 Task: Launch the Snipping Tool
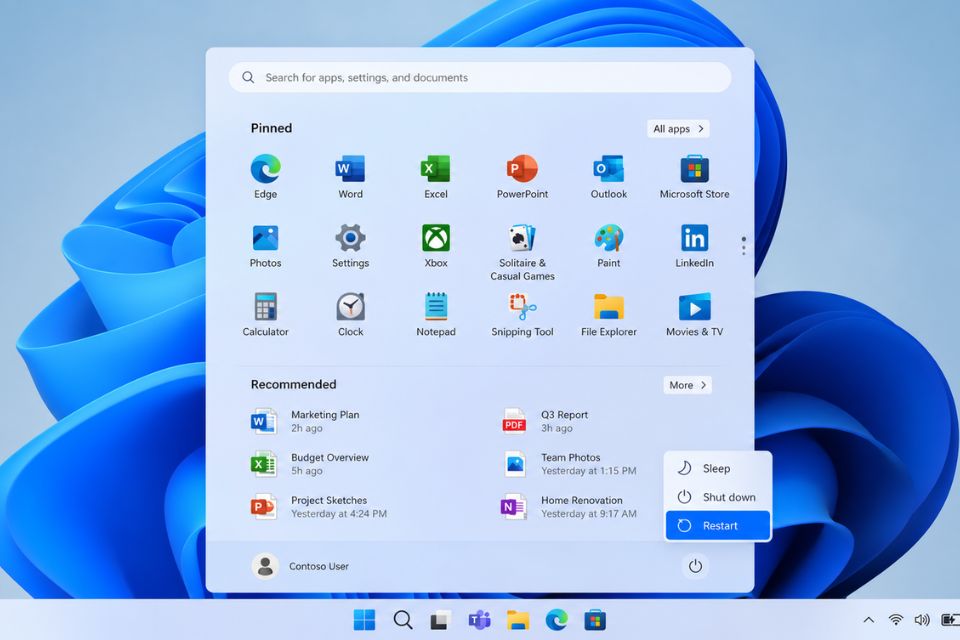[522, 314]
